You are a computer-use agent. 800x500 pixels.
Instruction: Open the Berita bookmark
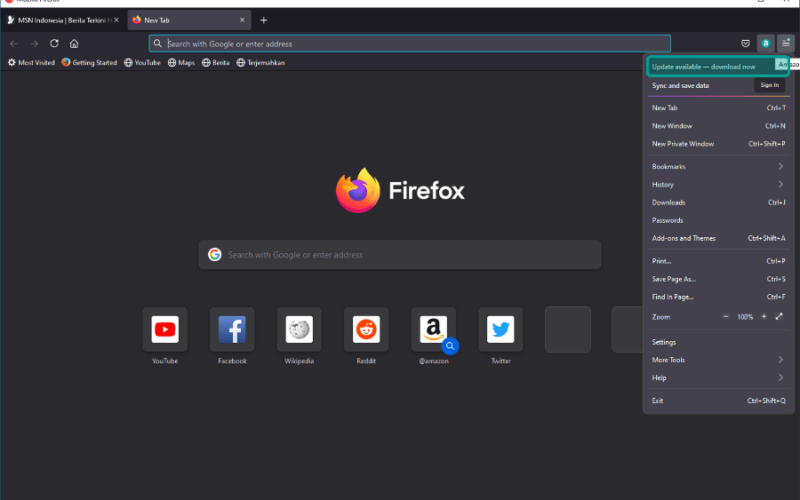click(216, 63)
